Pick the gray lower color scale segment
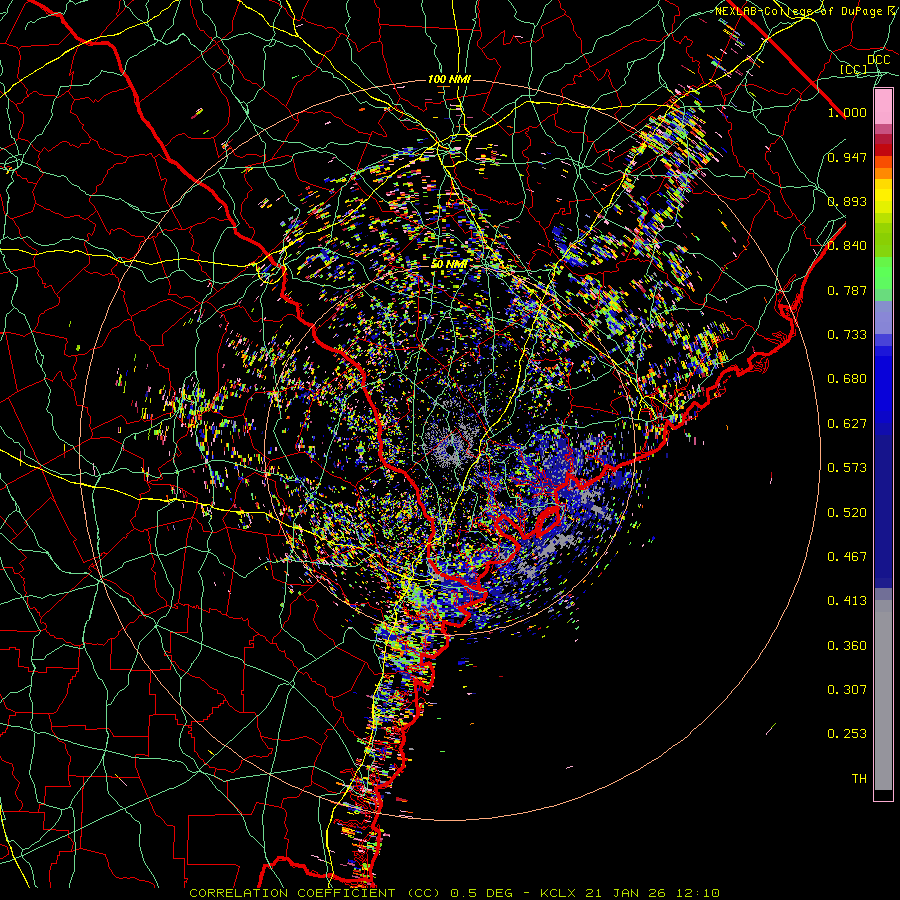 click(883, 695)
